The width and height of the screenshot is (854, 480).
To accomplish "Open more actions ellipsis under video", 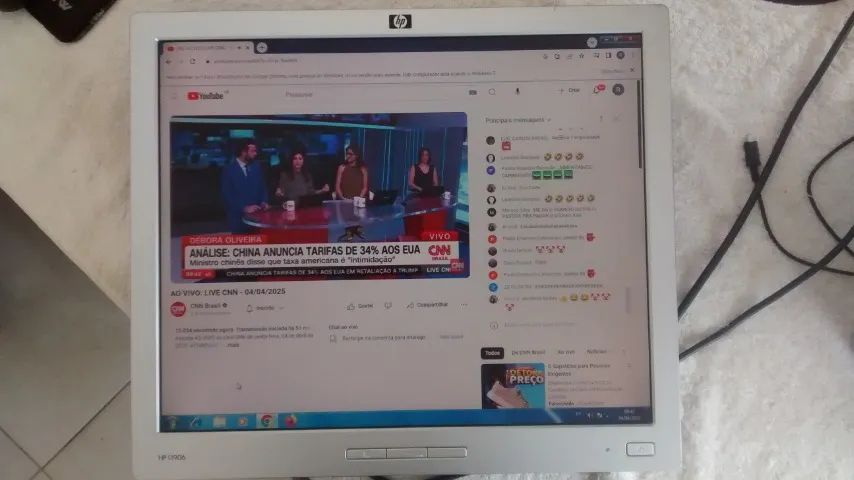I will tap(464, 305).
